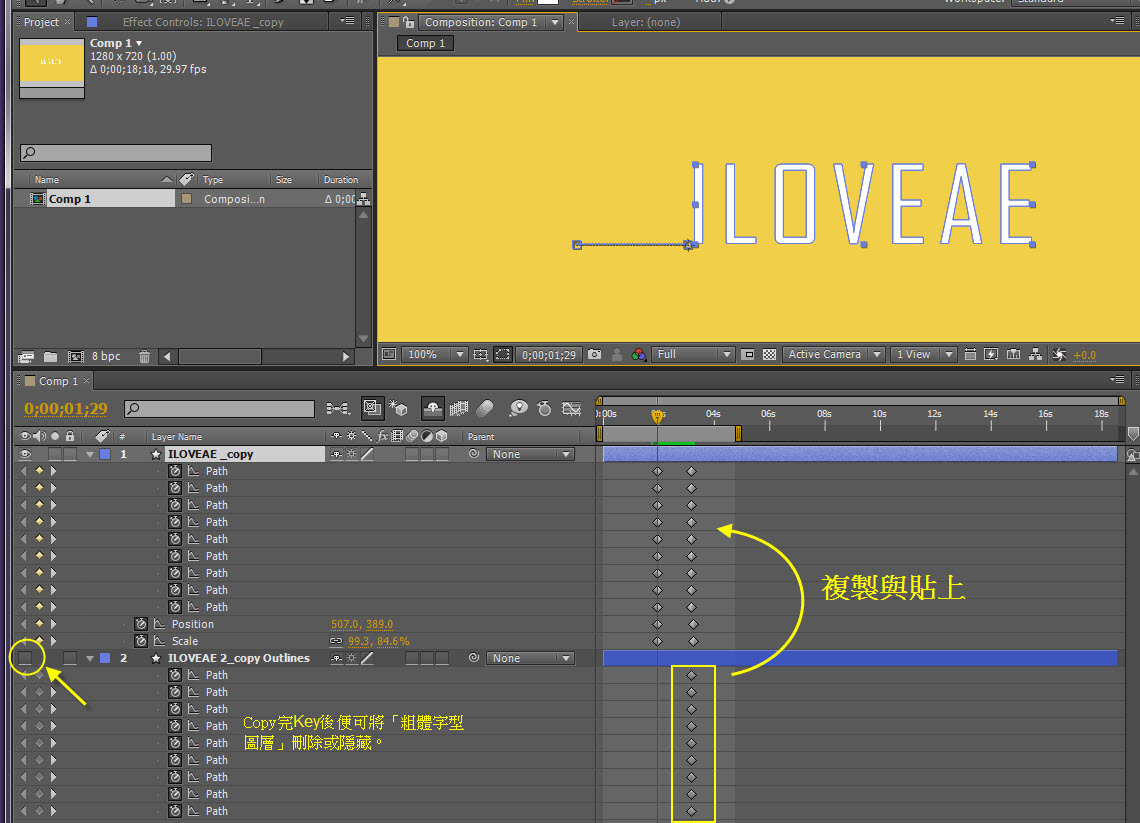Click the timeline search field

220,409
